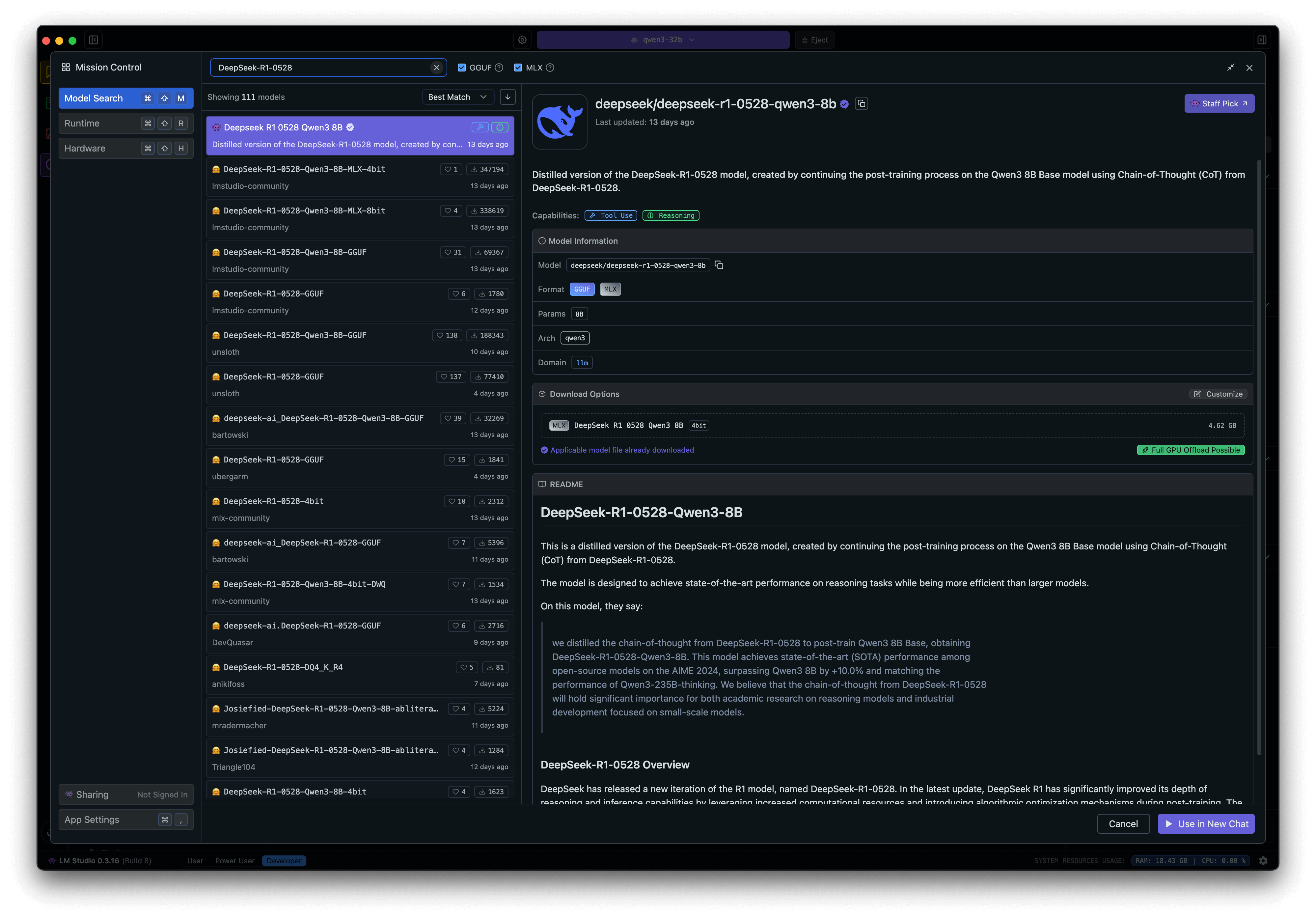Click the Mission Control grid icon
Viewport: 1316px width, 919px height.
(66, 68)
